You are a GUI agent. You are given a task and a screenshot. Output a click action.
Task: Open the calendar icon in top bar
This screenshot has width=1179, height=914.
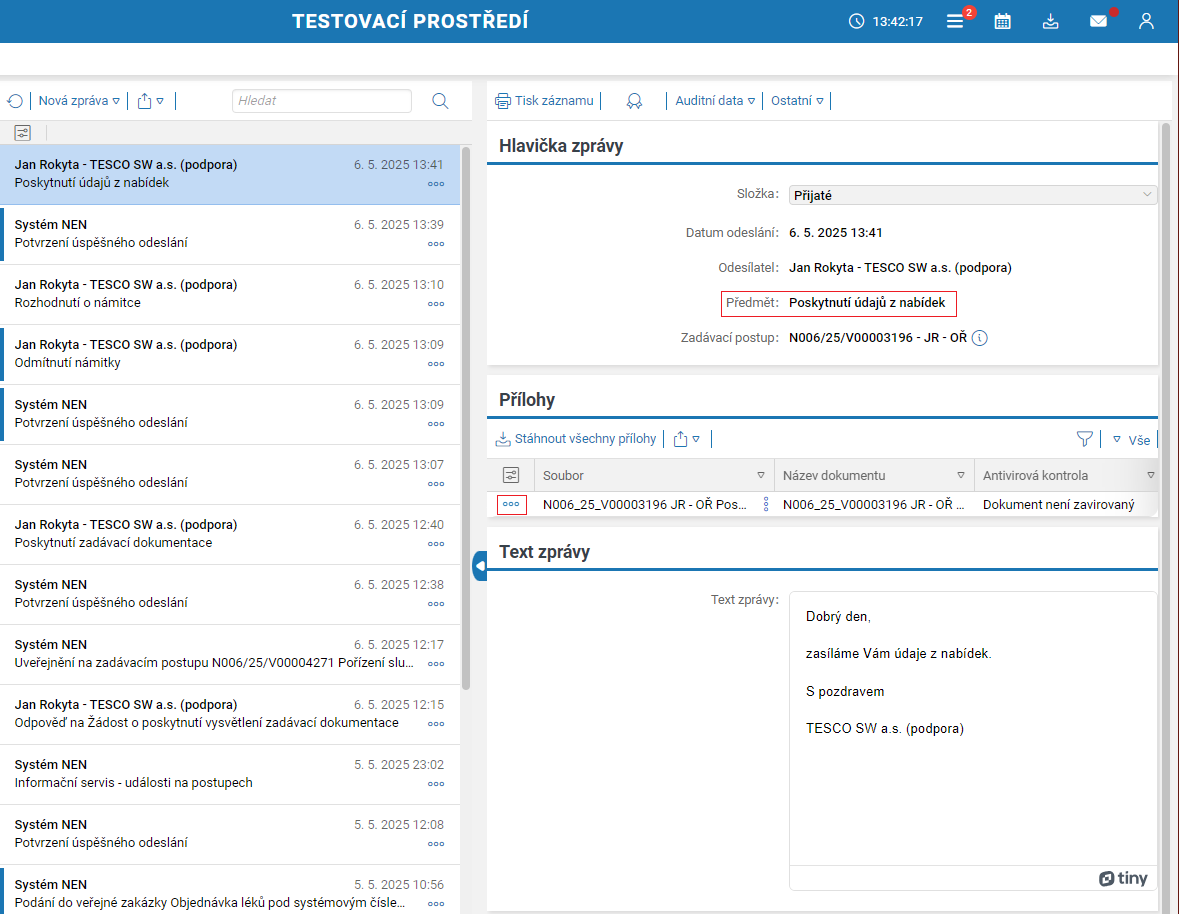pos(1002,21)
